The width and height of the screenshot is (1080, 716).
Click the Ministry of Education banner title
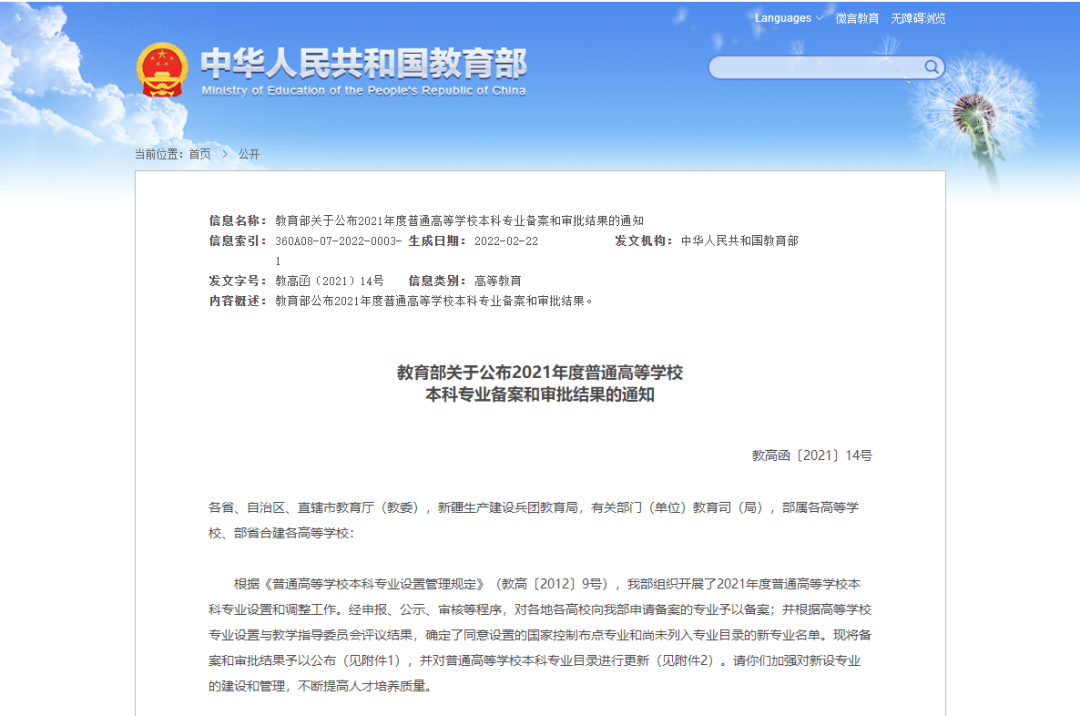click(365, 62)
